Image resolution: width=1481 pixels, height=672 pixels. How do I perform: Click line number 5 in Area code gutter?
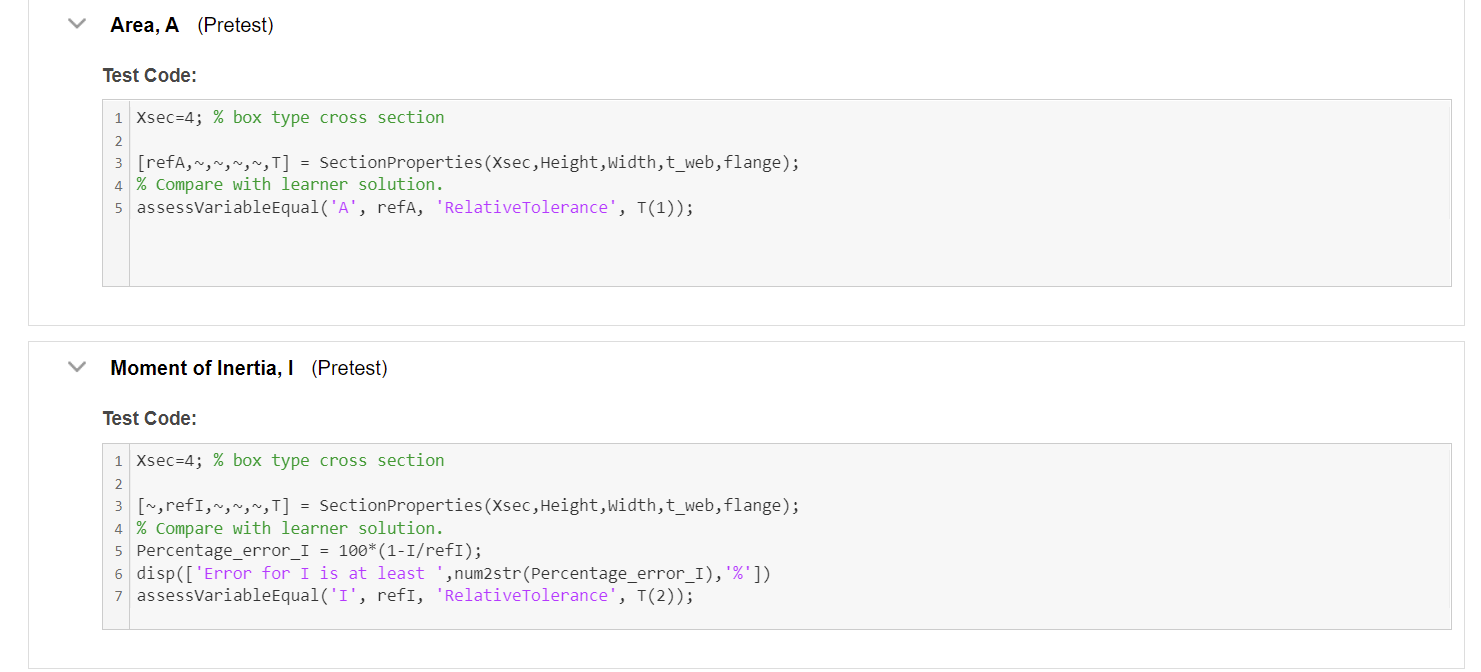[118, 208]
